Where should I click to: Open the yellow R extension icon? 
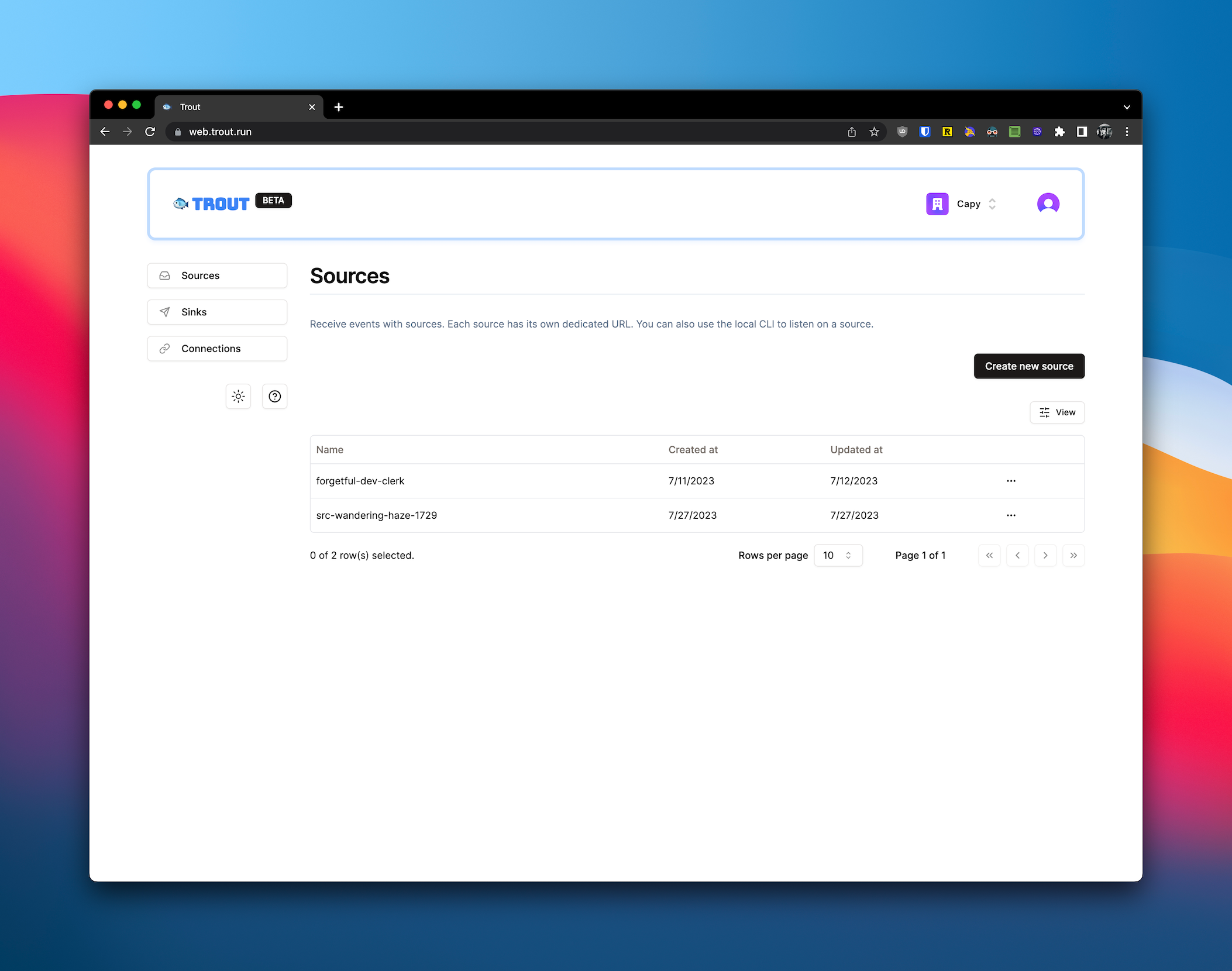click(947, 132)
